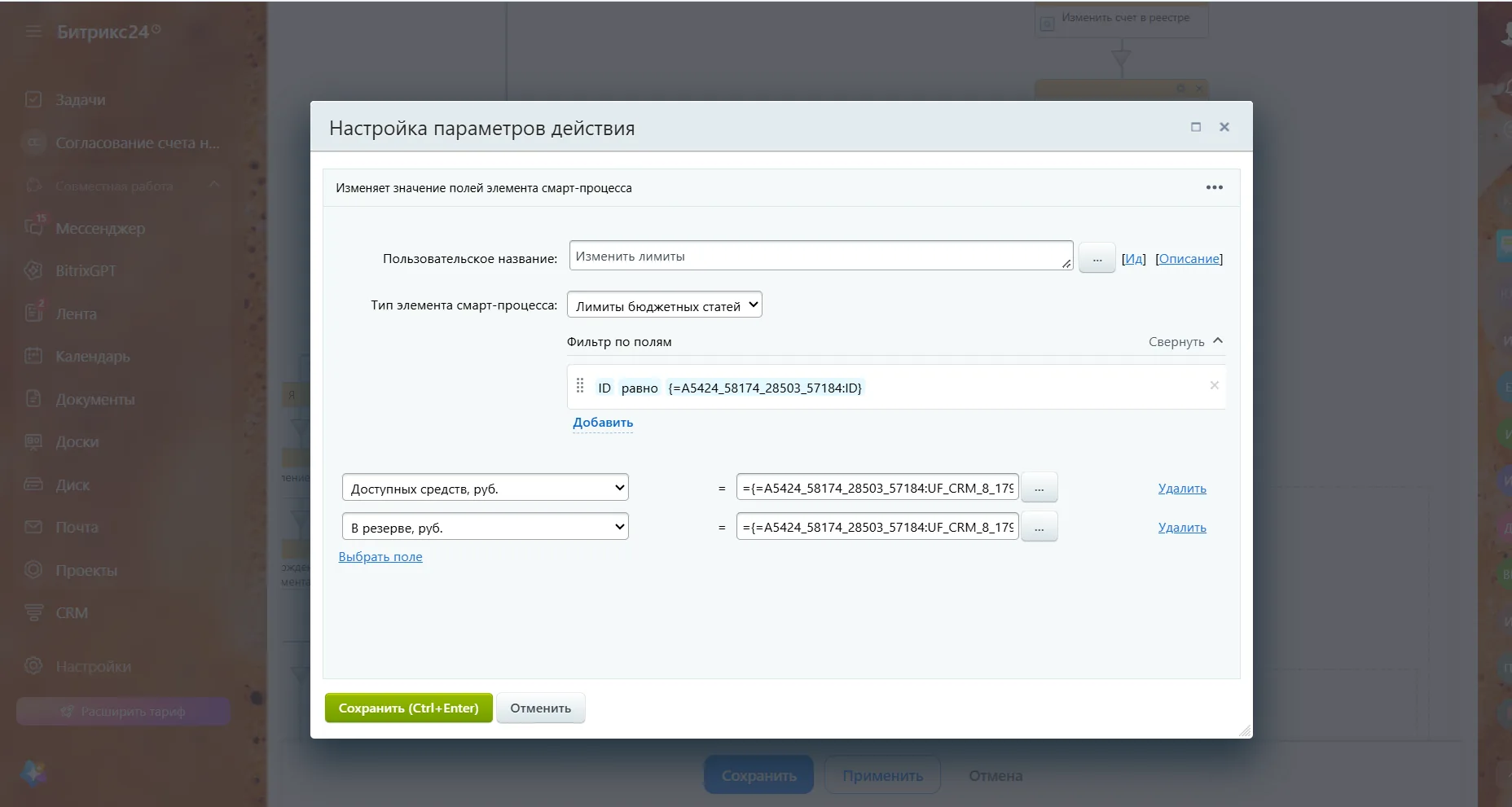
Task: Click the 'Ид' link
Action: coord(1133,259)
